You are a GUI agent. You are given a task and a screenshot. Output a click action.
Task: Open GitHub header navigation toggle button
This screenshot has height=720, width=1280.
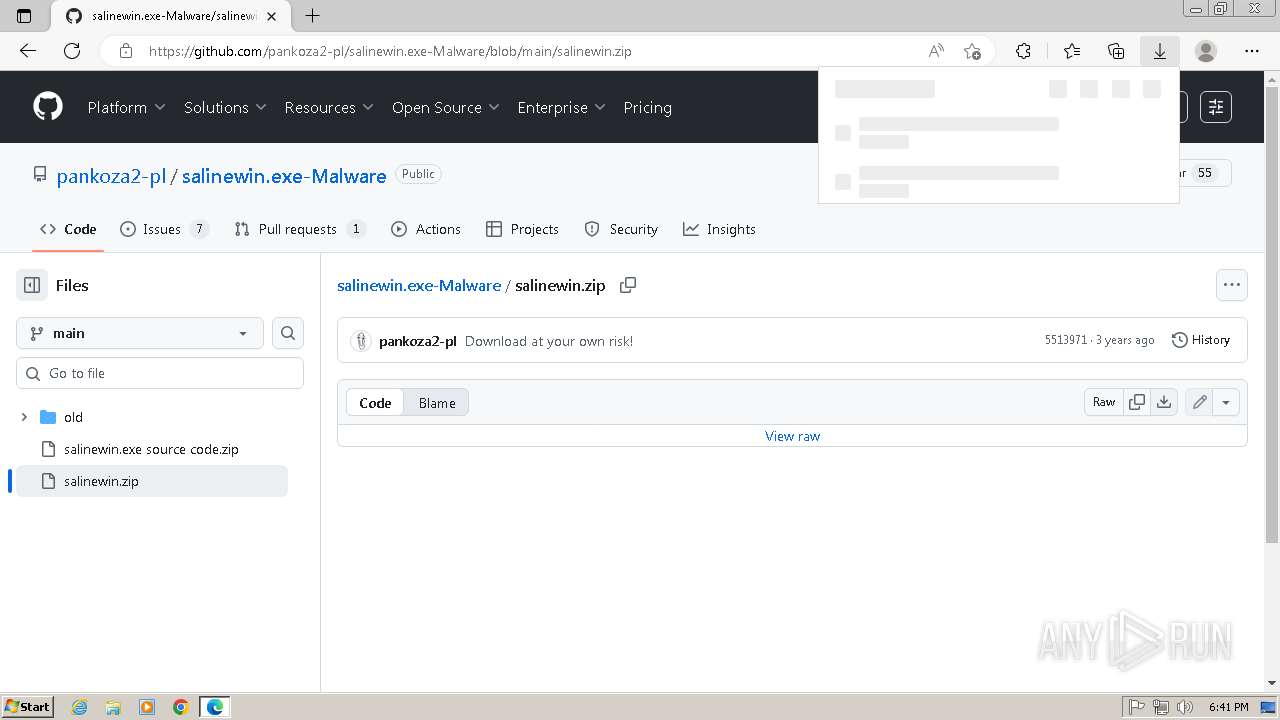coord(1216,107)
